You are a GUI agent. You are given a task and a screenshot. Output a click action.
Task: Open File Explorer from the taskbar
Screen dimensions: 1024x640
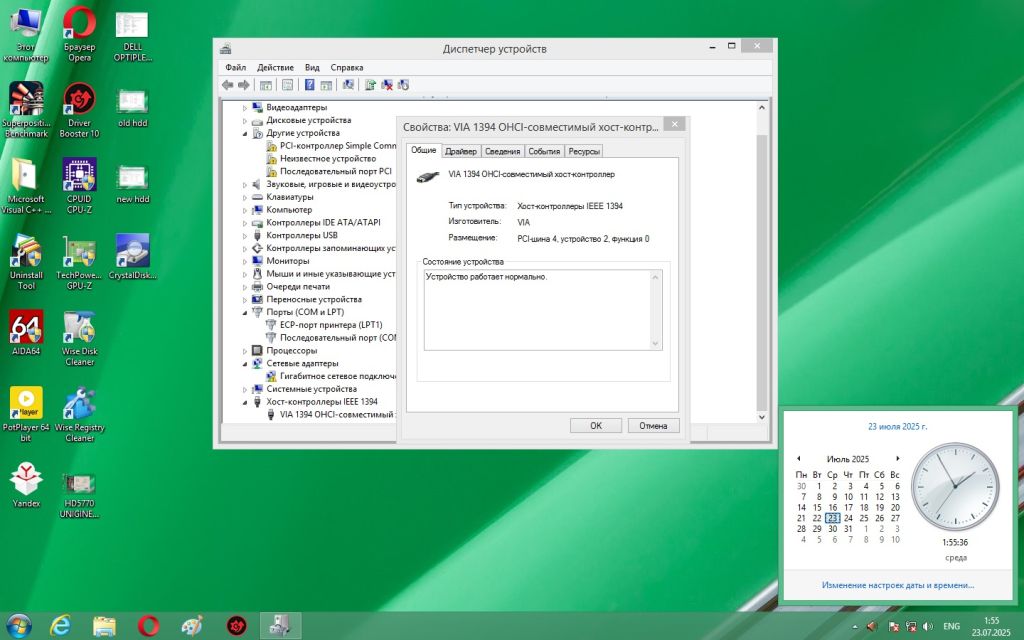104,626
